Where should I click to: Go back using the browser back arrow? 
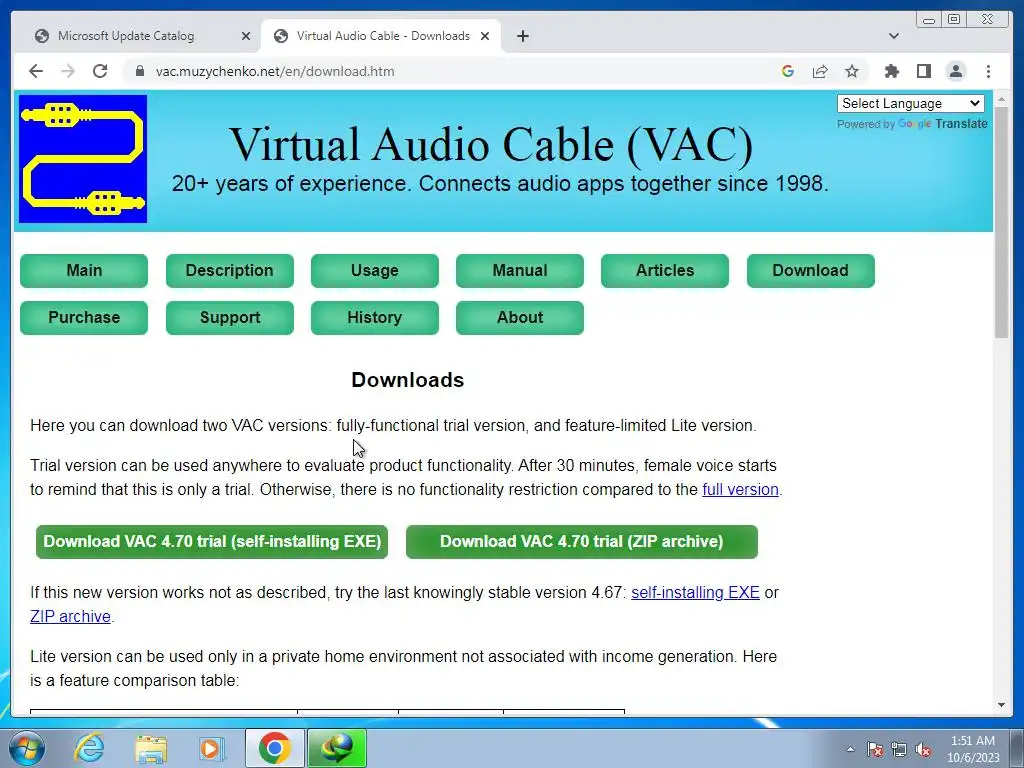click(x=36, y=71)
